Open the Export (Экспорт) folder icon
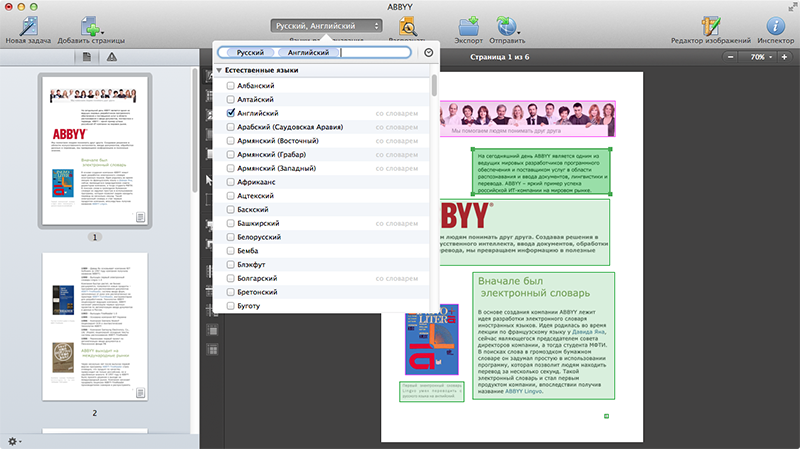Image resolution: width=800 pixels, height=449 pixels. (468, 24)
